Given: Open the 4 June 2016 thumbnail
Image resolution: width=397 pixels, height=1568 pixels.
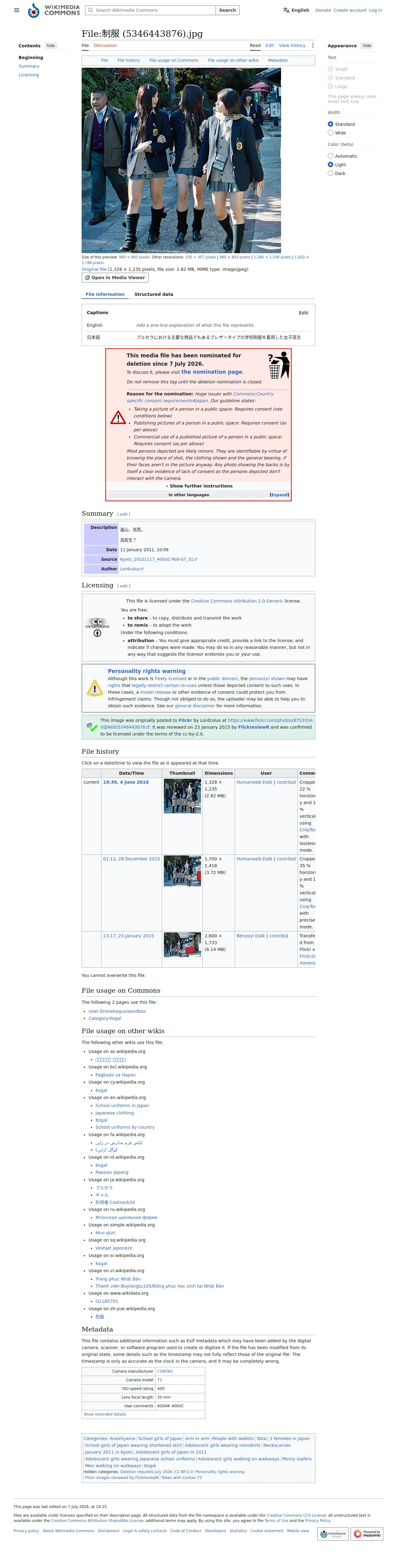Looking at the screenshot, I should tap(182, 796).
